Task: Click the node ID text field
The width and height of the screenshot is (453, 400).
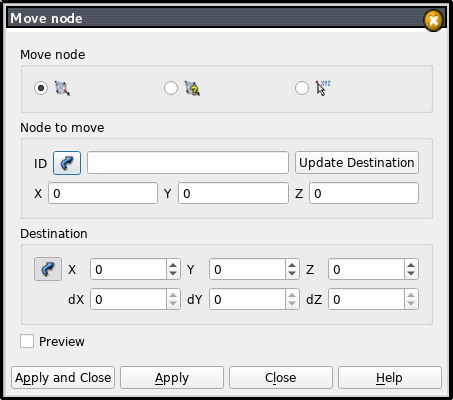Action: pyautogui.click(x=188, y=163)
